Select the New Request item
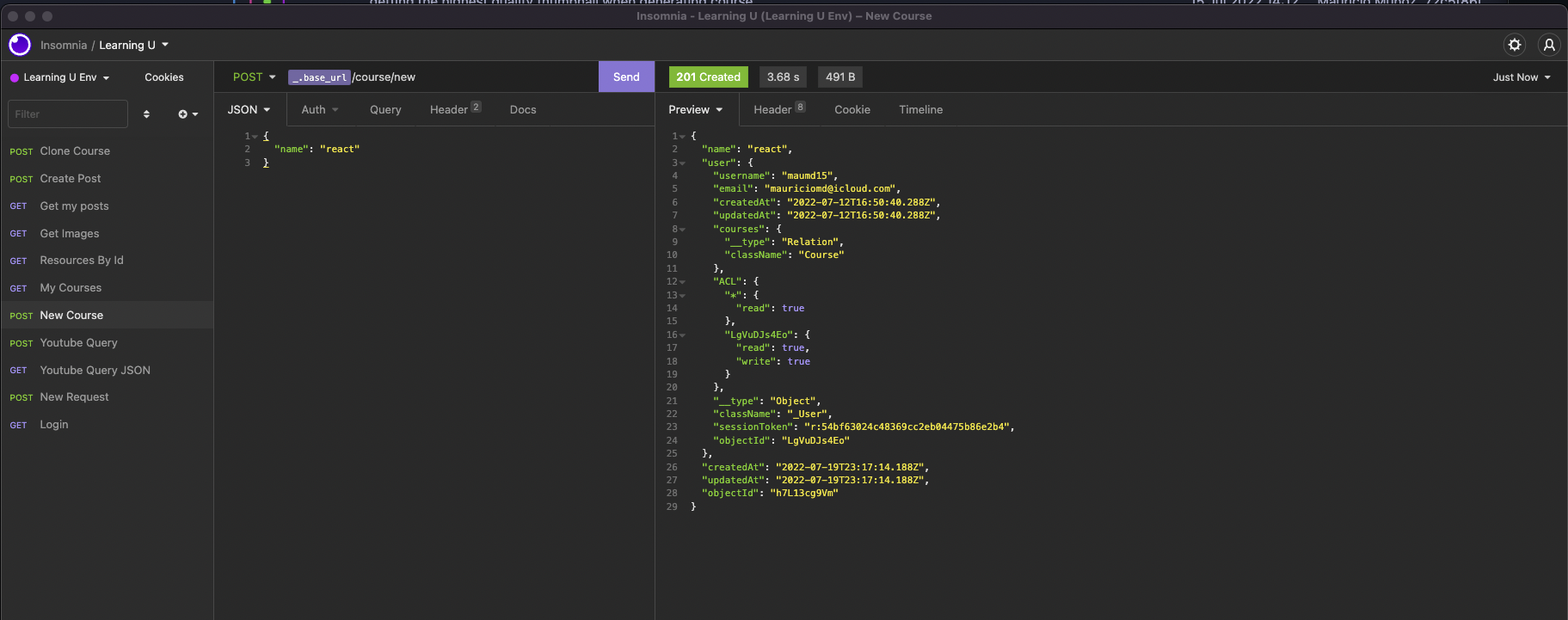This screenshot has width=1568, height=620. 107,396
